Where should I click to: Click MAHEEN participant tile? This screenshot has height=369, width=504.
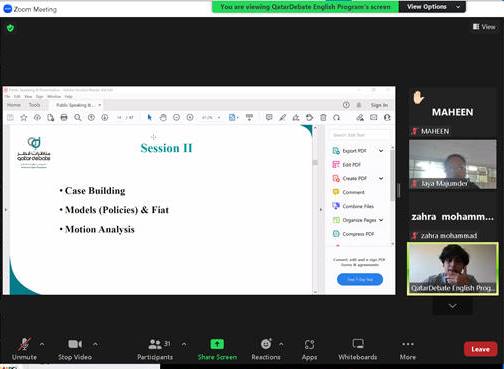click(453, 112)
